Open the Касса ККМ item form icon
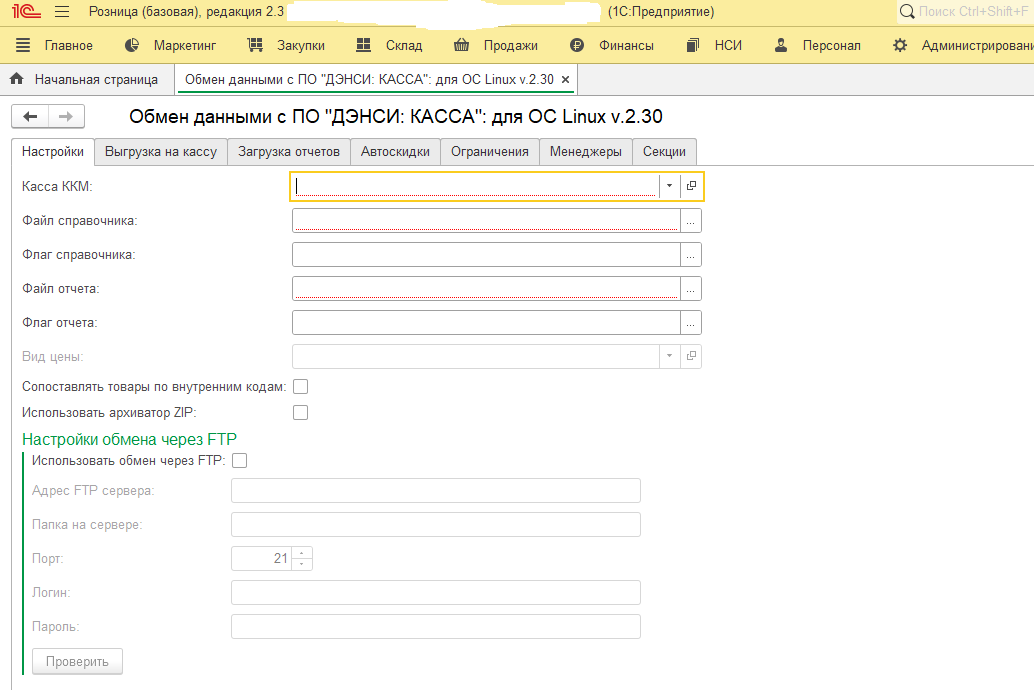The image size is (1034, 690). (x=691, y=186)
